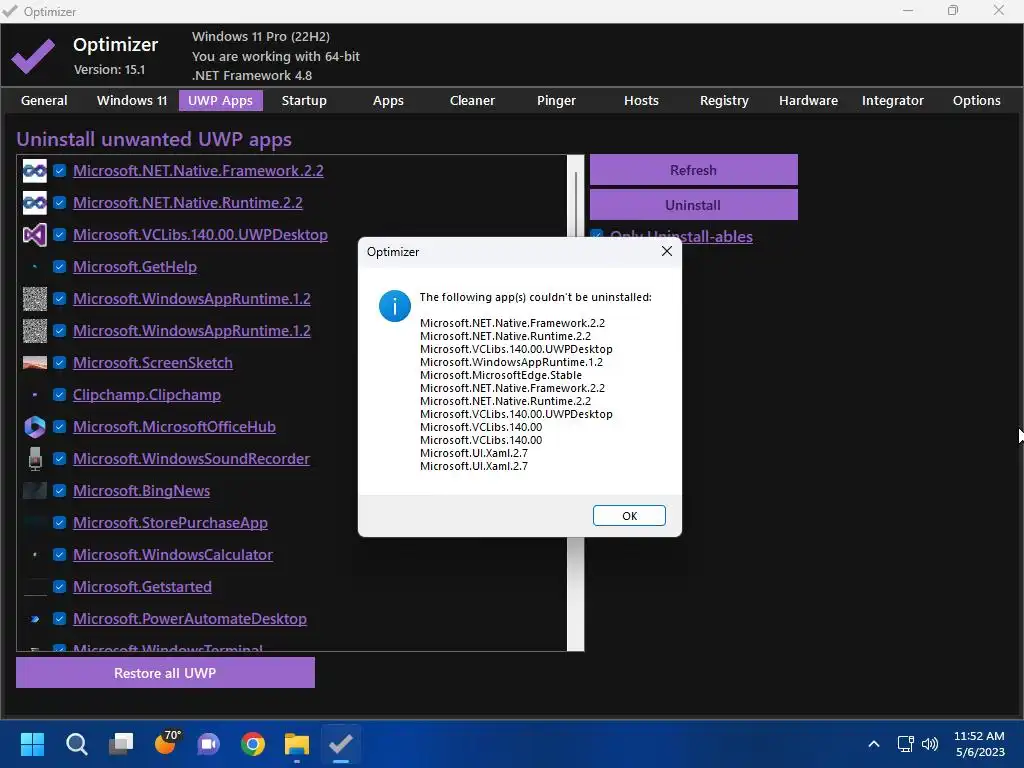This screenshot has width=1024, height=768.
Task: Switch to the Windows 11 tab
Action: (x=132, y=101)
